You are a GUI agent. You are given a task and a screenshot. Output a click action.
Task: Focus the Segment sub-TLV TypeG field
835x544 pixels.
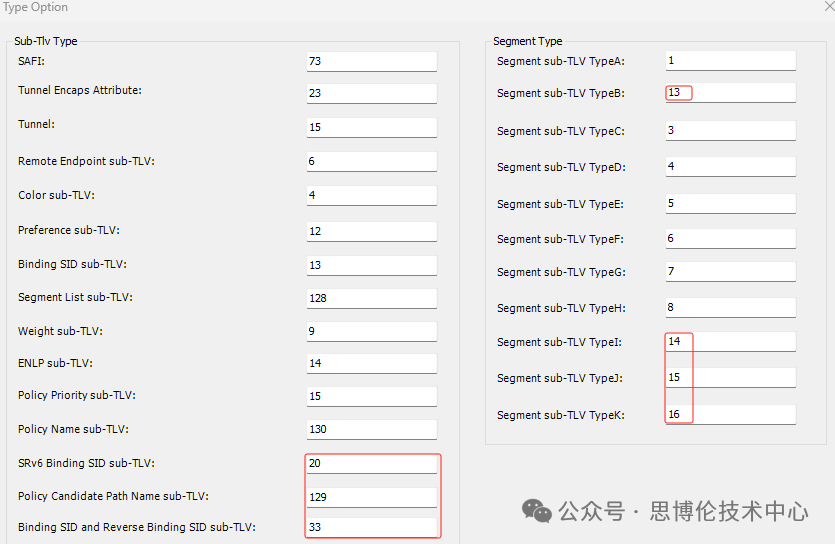coord(730,272)
